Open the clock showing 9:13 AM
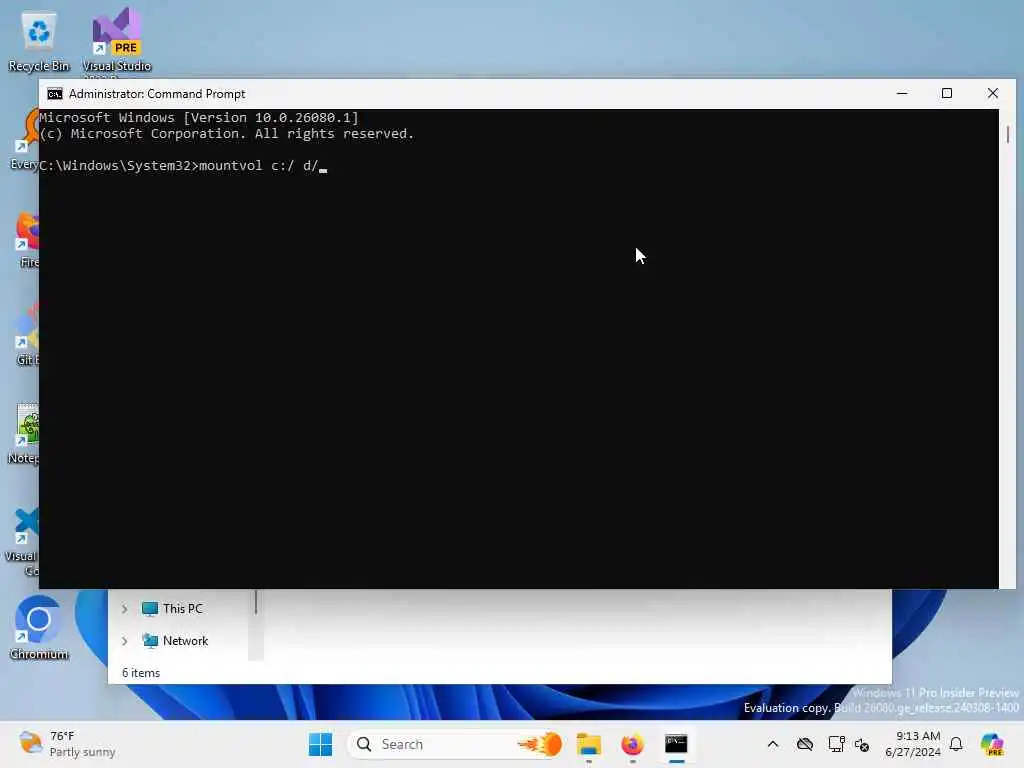Viewport: 1024px width, 768px height. click(x=913, y=744)
